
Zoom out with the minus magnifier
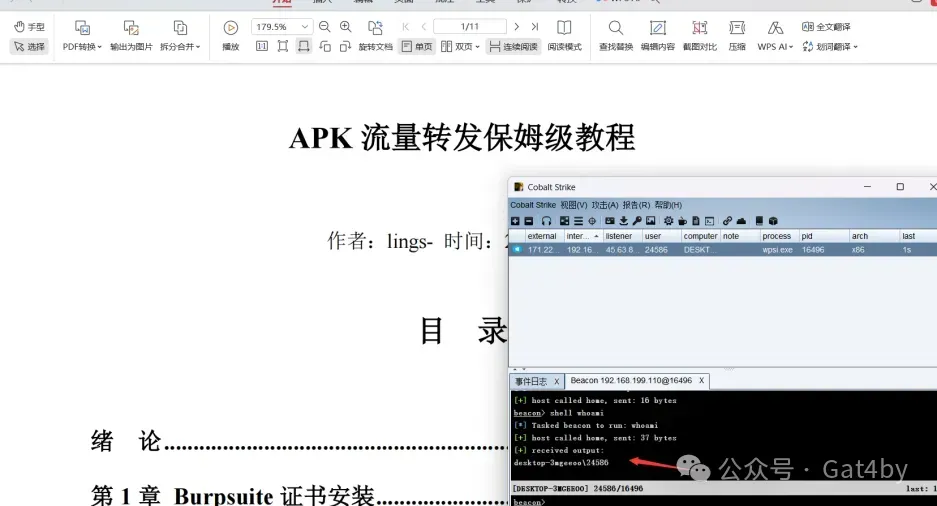(x=324, y=27)
